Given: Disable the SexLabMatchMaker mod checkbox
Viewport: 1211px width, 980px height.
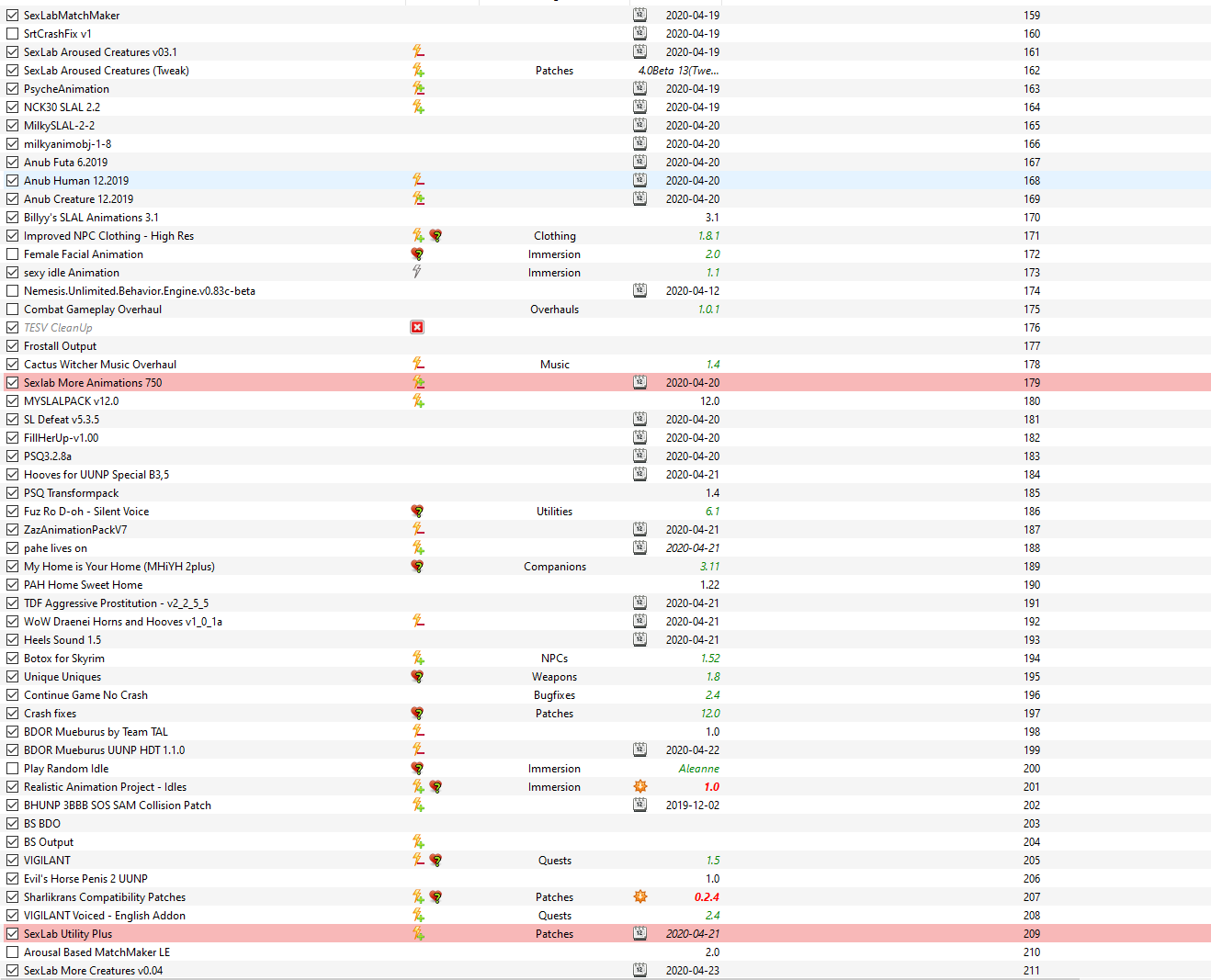Looking at the screenshot, I should pos(12,16).
